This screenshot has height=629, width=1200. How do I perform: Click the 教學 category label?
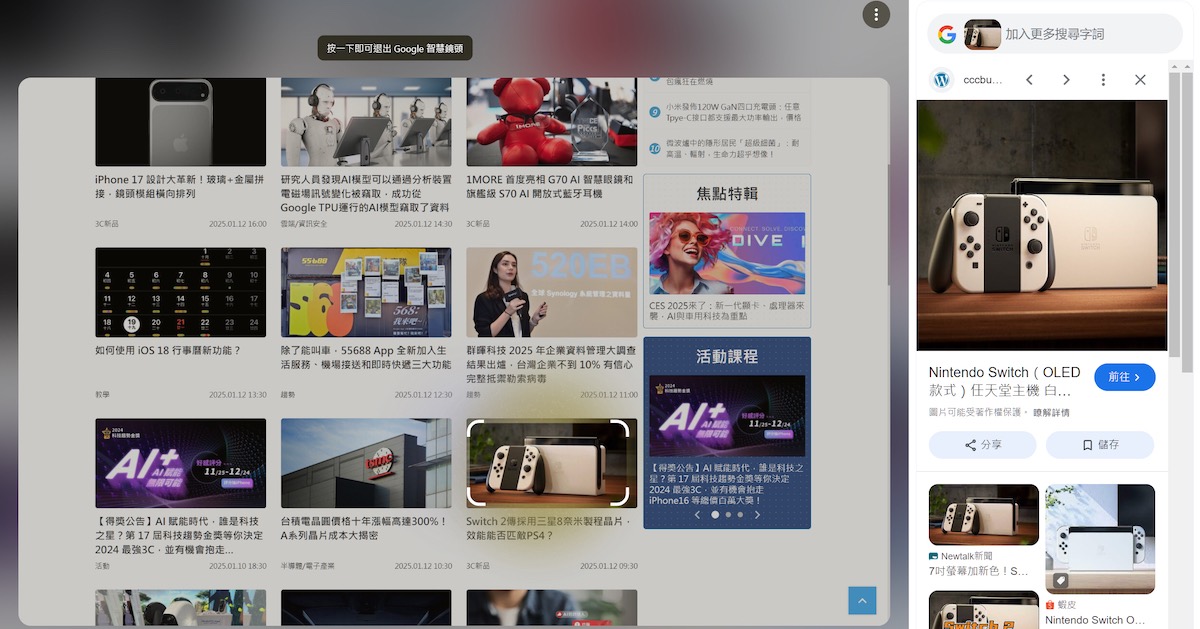click(103, 395)
